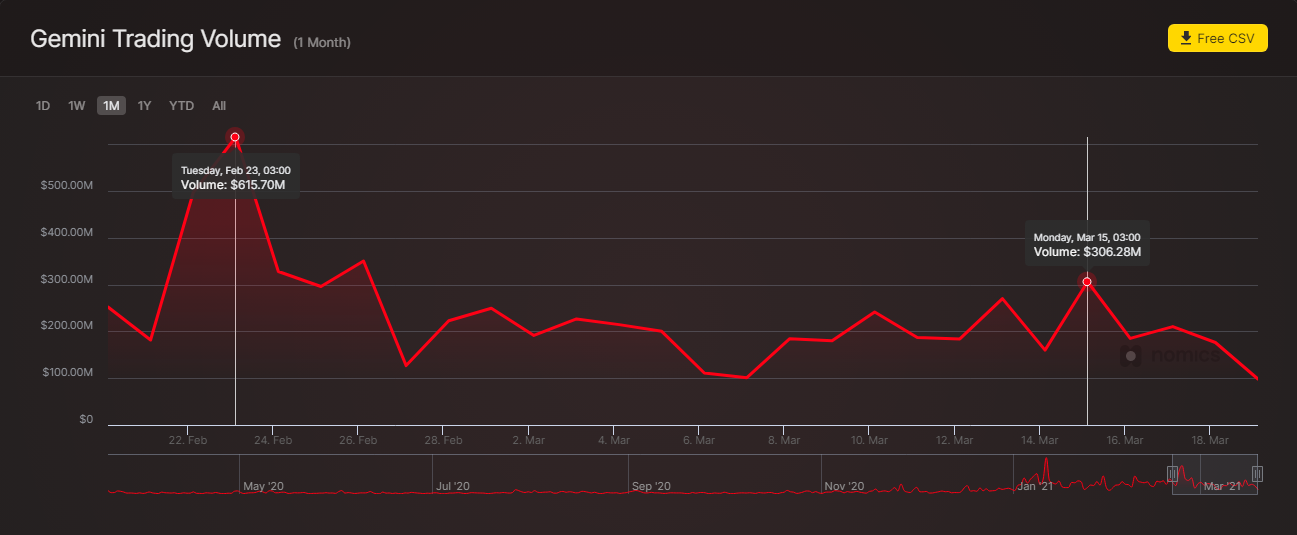Screen dimensions: 1297x535
Task: Click the 2. Mar date label
Action: point(528,440)
